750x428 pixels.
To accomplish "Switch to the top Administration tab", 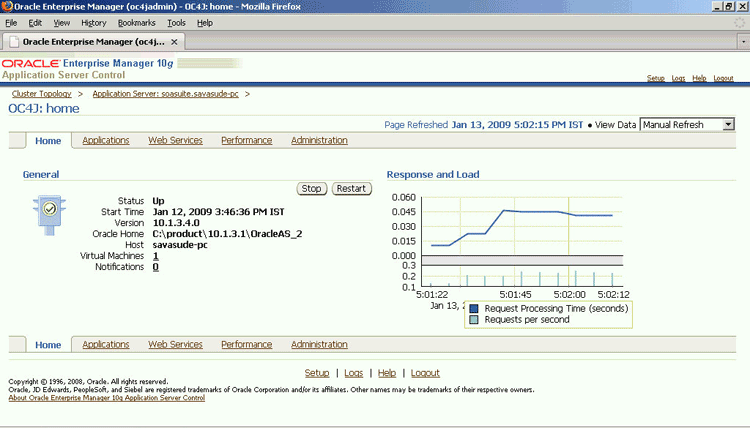I will (x=319, y=140).
